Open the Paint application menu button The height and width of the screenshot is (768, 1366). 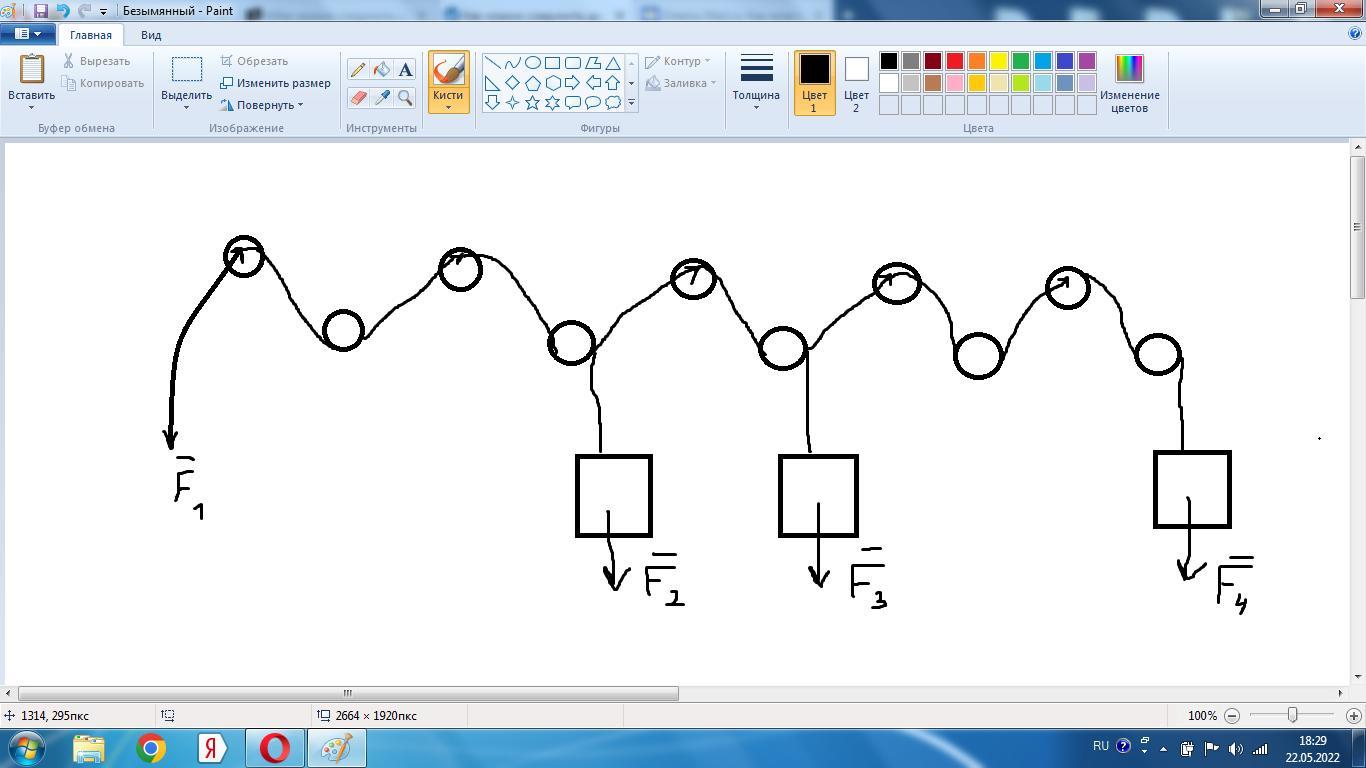27,33
